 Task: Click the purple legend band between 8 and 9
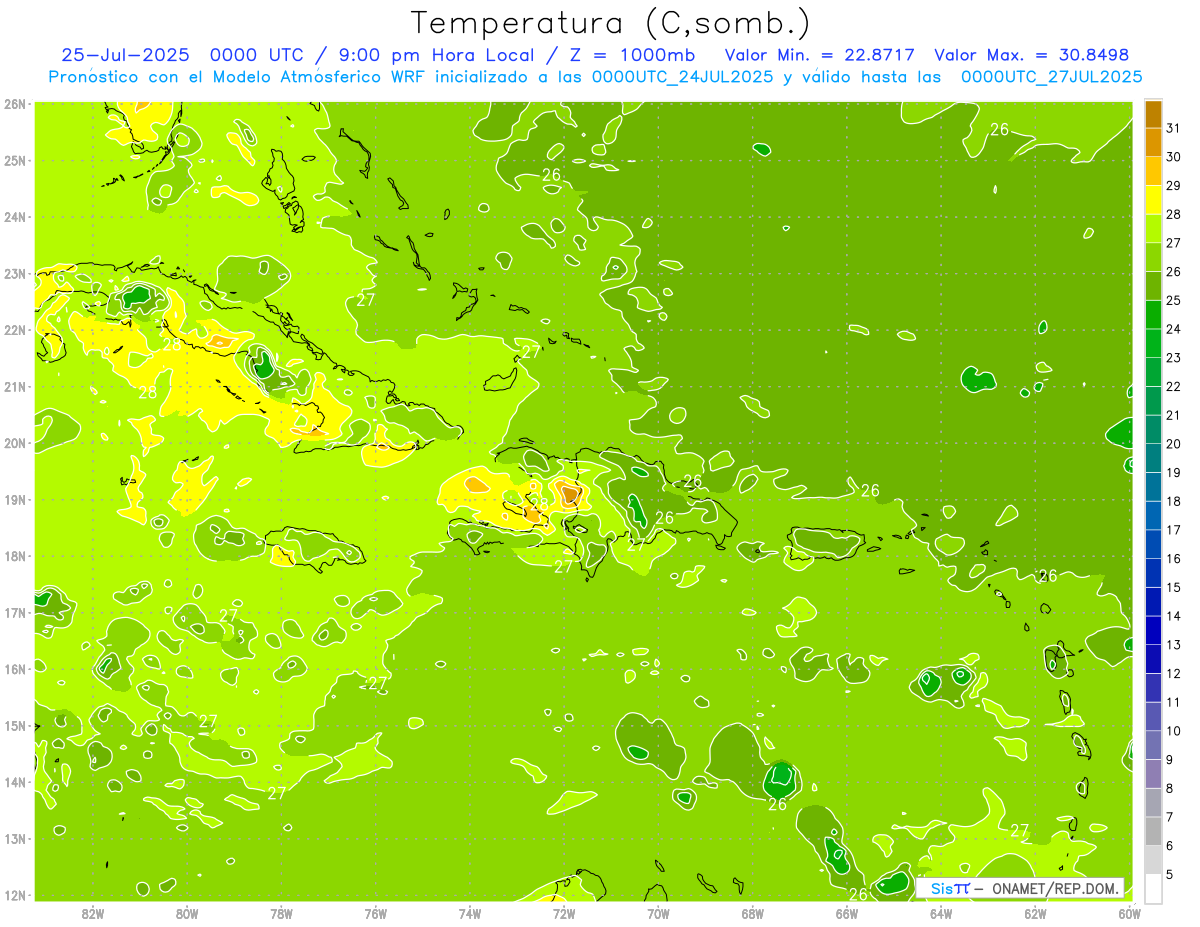click(x=1153, y=774)
